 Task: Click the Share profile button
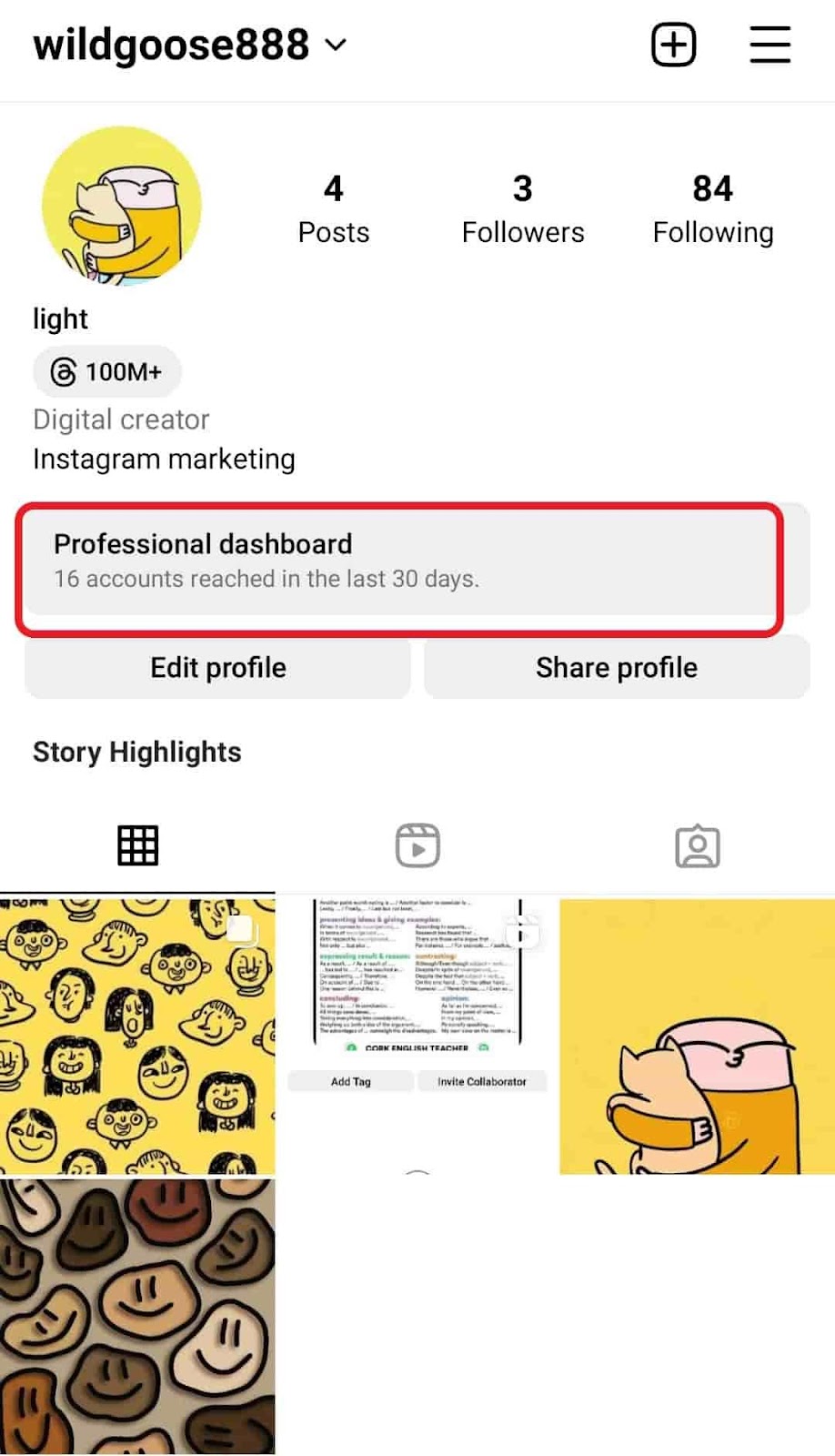(x=617, y=667)
